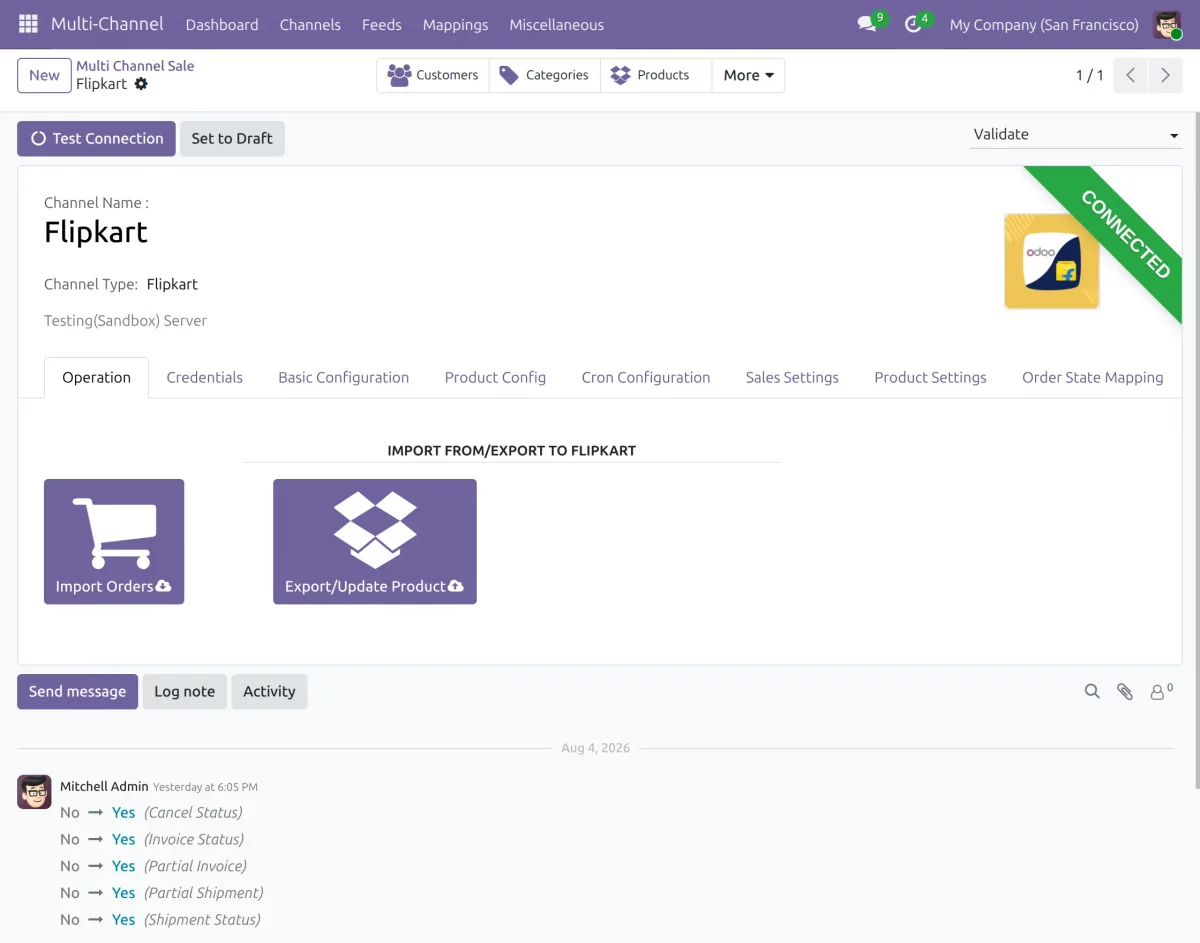The height and width of the screenshot is (943, 1200).
Task: Click the gear icon beside Flipkart breadcrumb
Action: pos(141,84)
